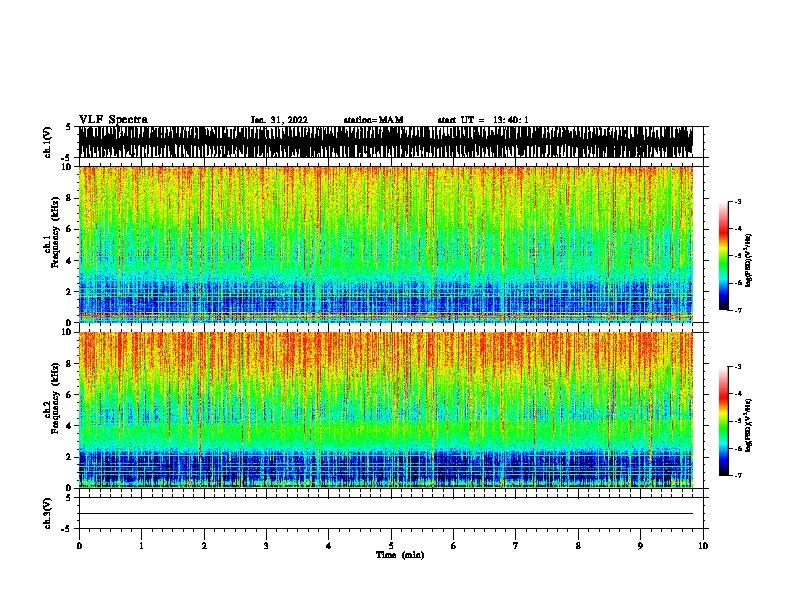Click the "-5" tick on ch.3(V) axis
Viewport: 792px width, 612px height.
pos(66,529)
